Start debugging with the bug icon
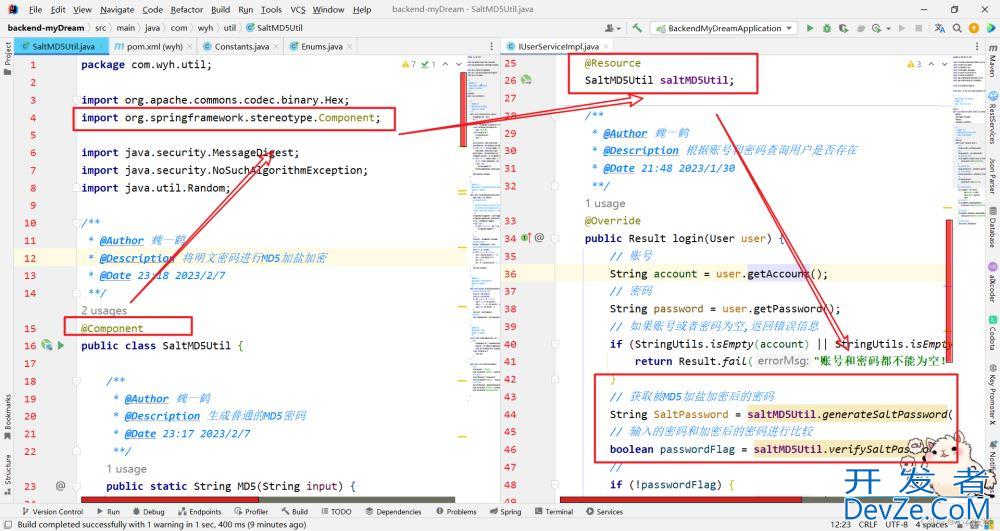The image size is (1000, 531). 827,28
